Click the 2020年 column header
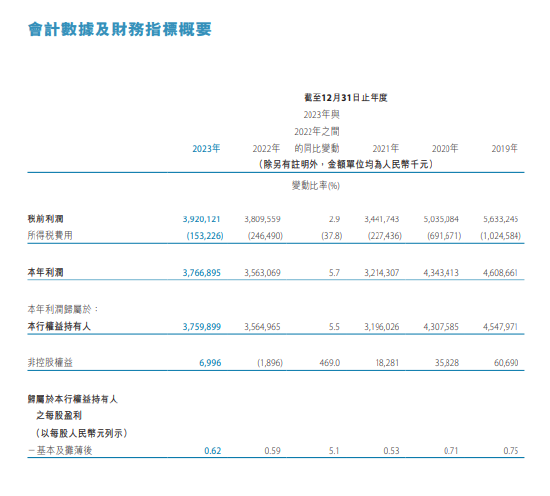 445,148
